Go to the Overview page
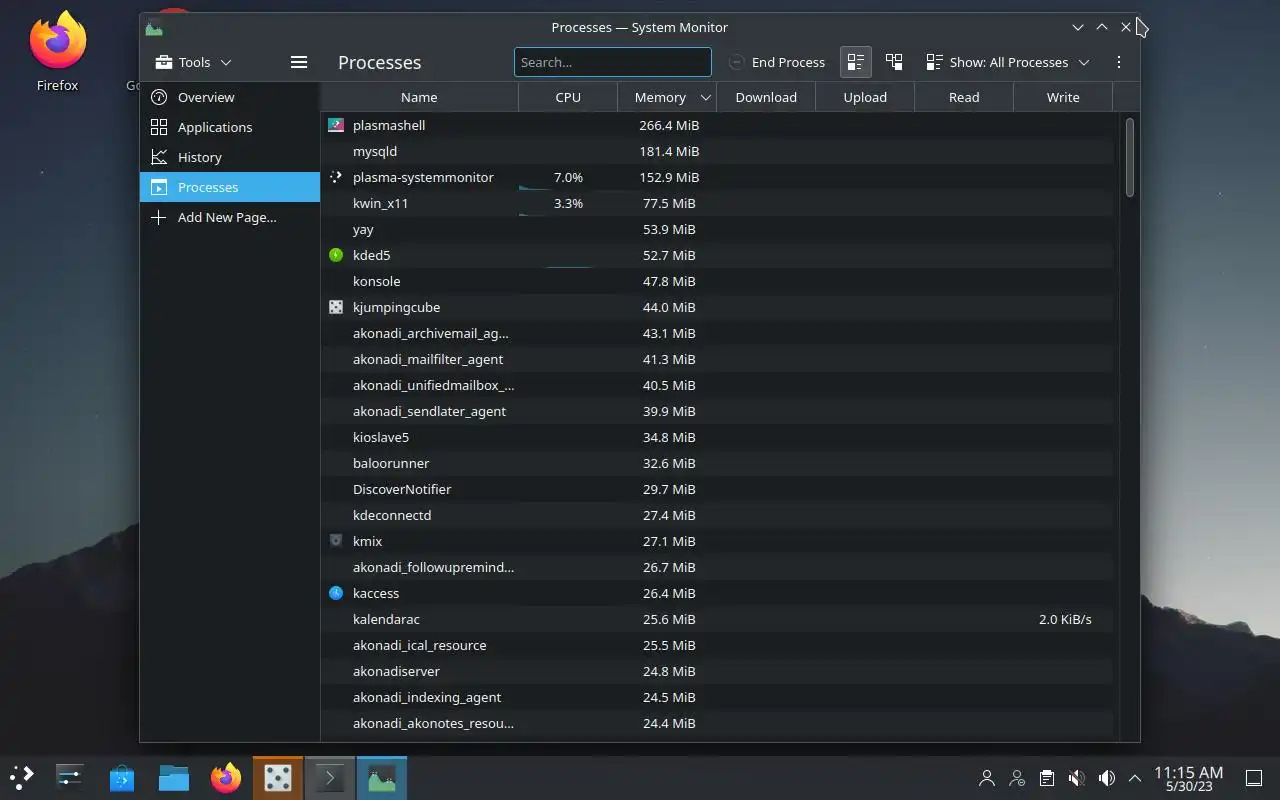The height and width of the screenshot is (800, 1280). click(x=230, y=97)
